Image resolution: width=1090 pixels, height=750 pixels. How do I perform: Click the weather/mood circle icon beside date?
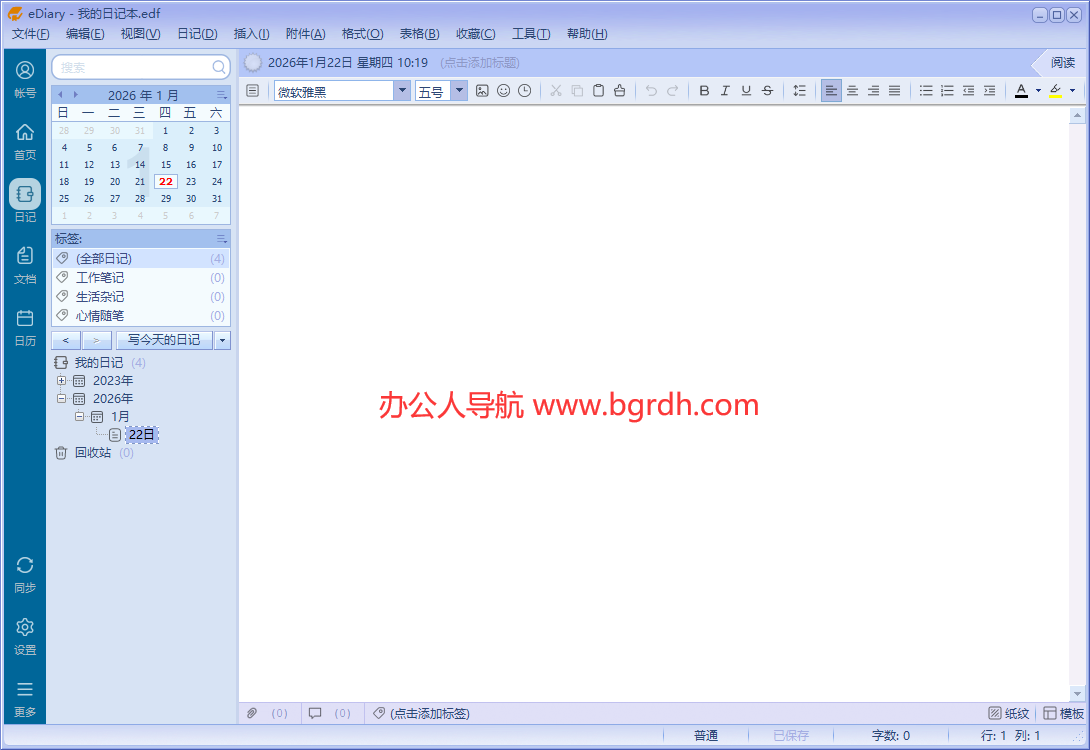pos(253,63)
